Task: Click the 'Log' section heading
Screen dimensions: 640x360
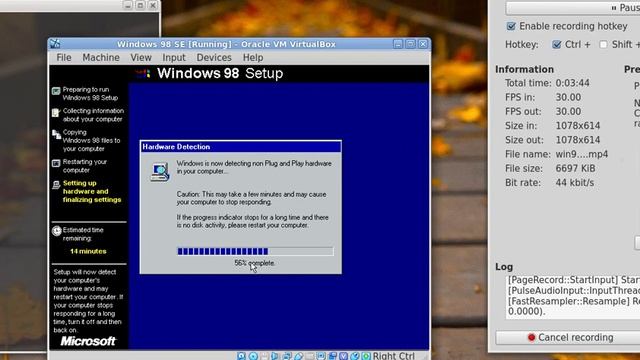Action: click(x=504, y=267)
